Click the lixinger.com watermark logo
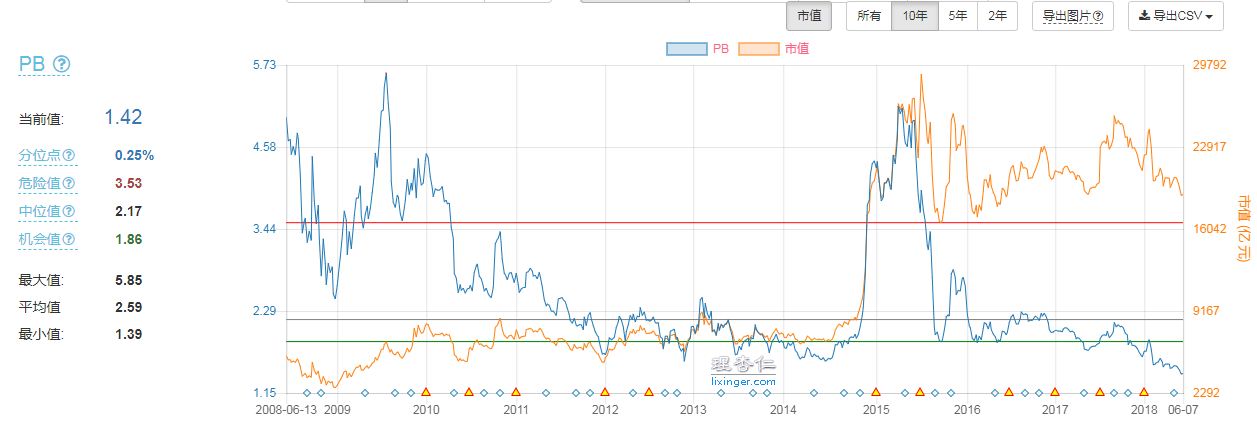Image resolution: width=1257 pixels, height=425 pixels. coord(743,371)
